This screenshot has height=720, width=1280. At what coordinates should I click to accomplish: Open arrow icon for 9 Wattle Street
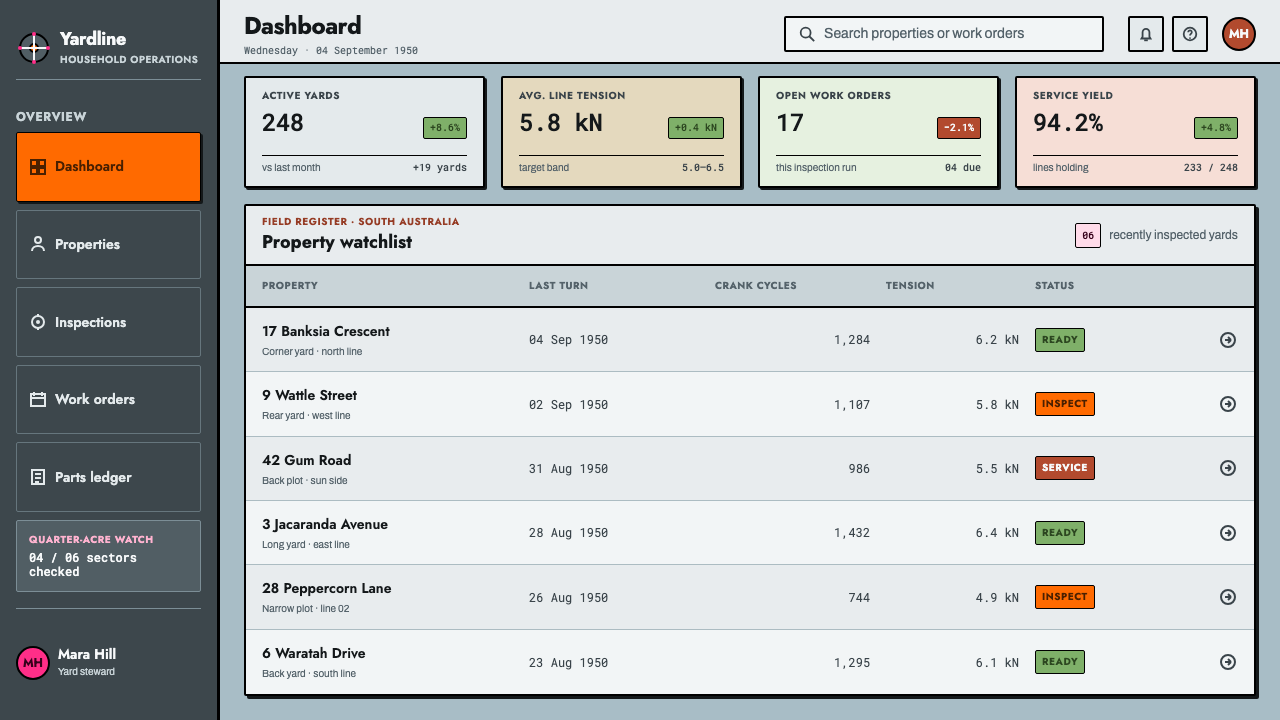pyautogui.click(x=1228, y=404)
